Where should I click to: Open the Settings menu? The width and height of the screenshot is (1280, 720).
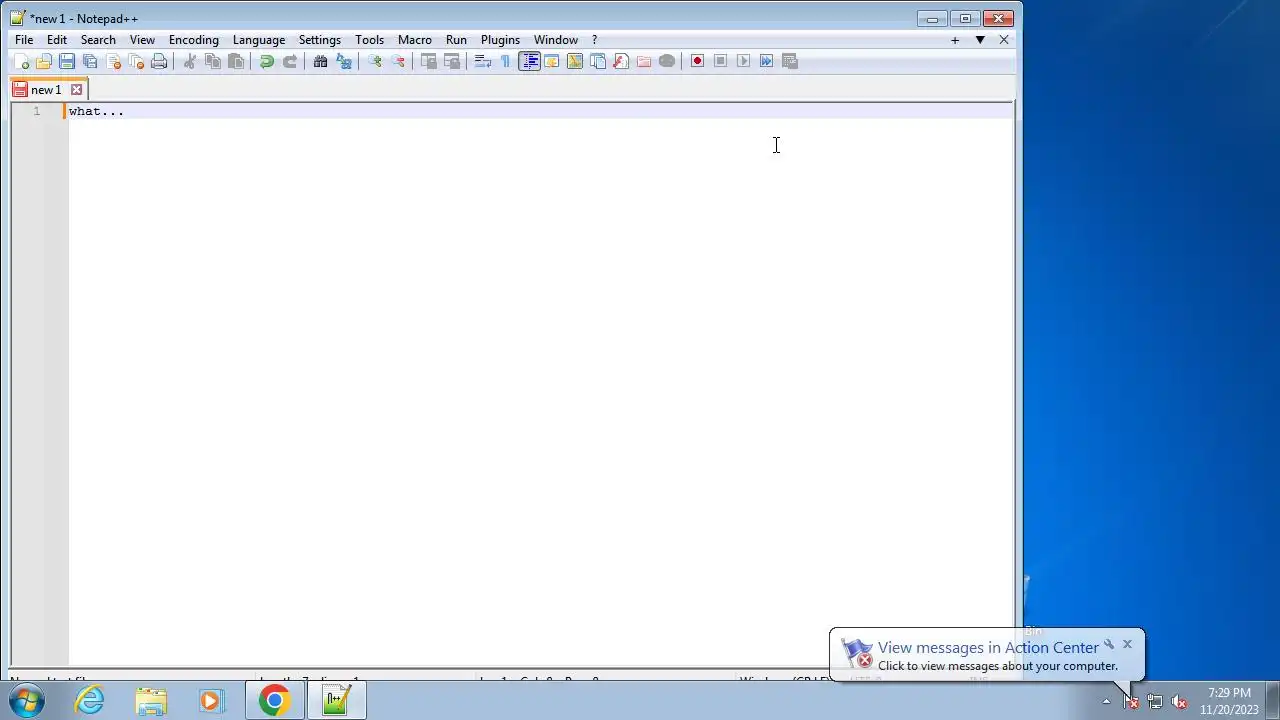coord(320,40)
